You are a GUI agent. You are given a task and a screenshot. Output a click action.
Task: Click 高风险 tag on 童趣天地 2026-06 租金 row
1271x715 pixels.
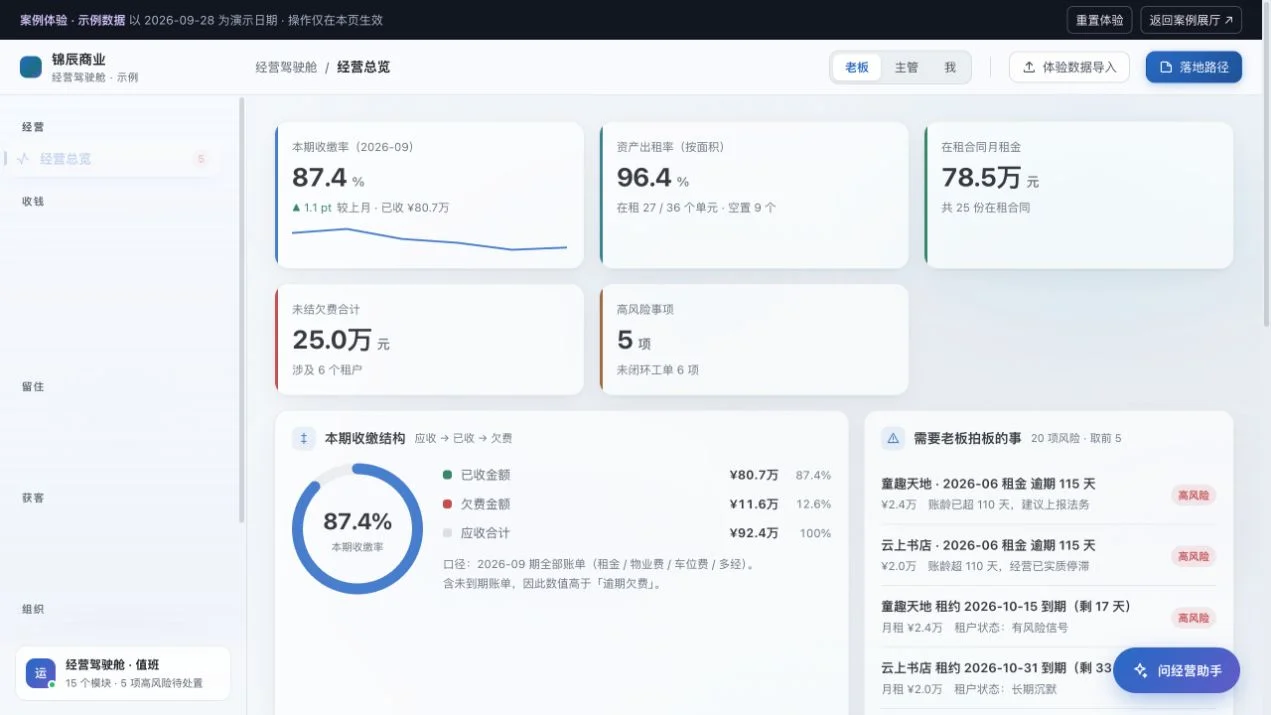(1194, 495)
